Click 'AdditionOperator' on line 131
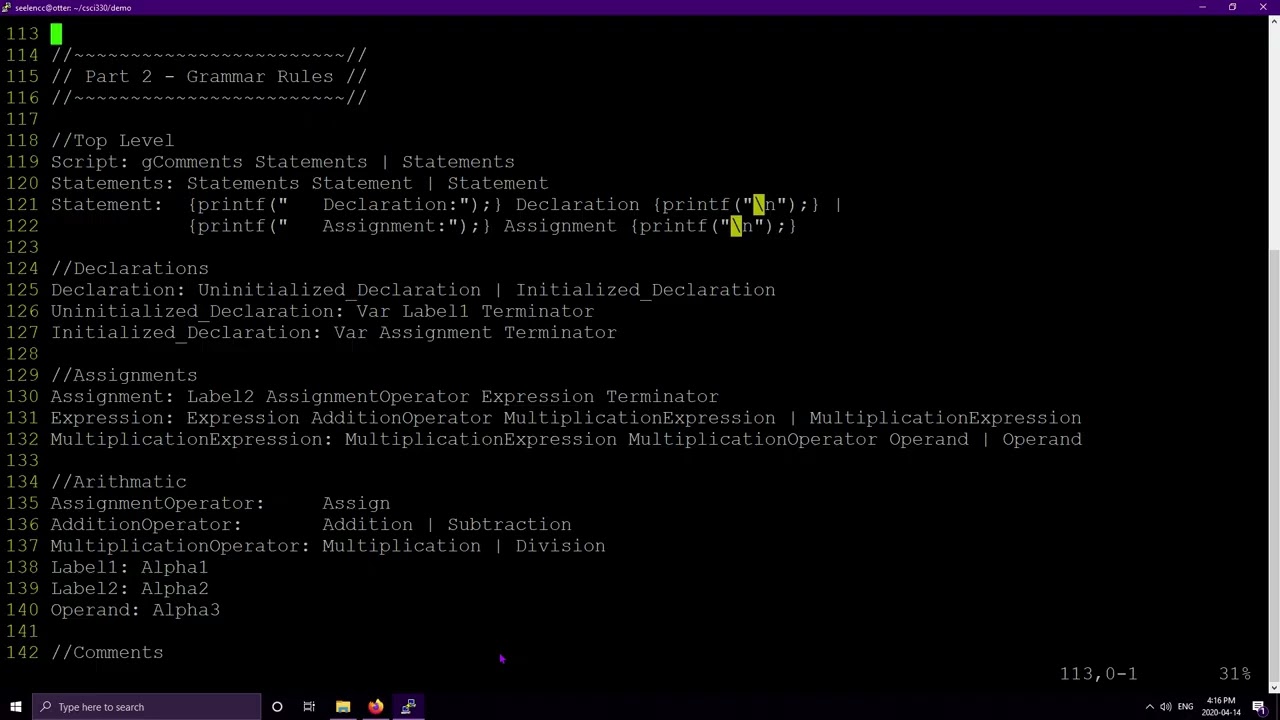Screen dimensions: 1280x720 pyautogui.click(x=401, y=418)
